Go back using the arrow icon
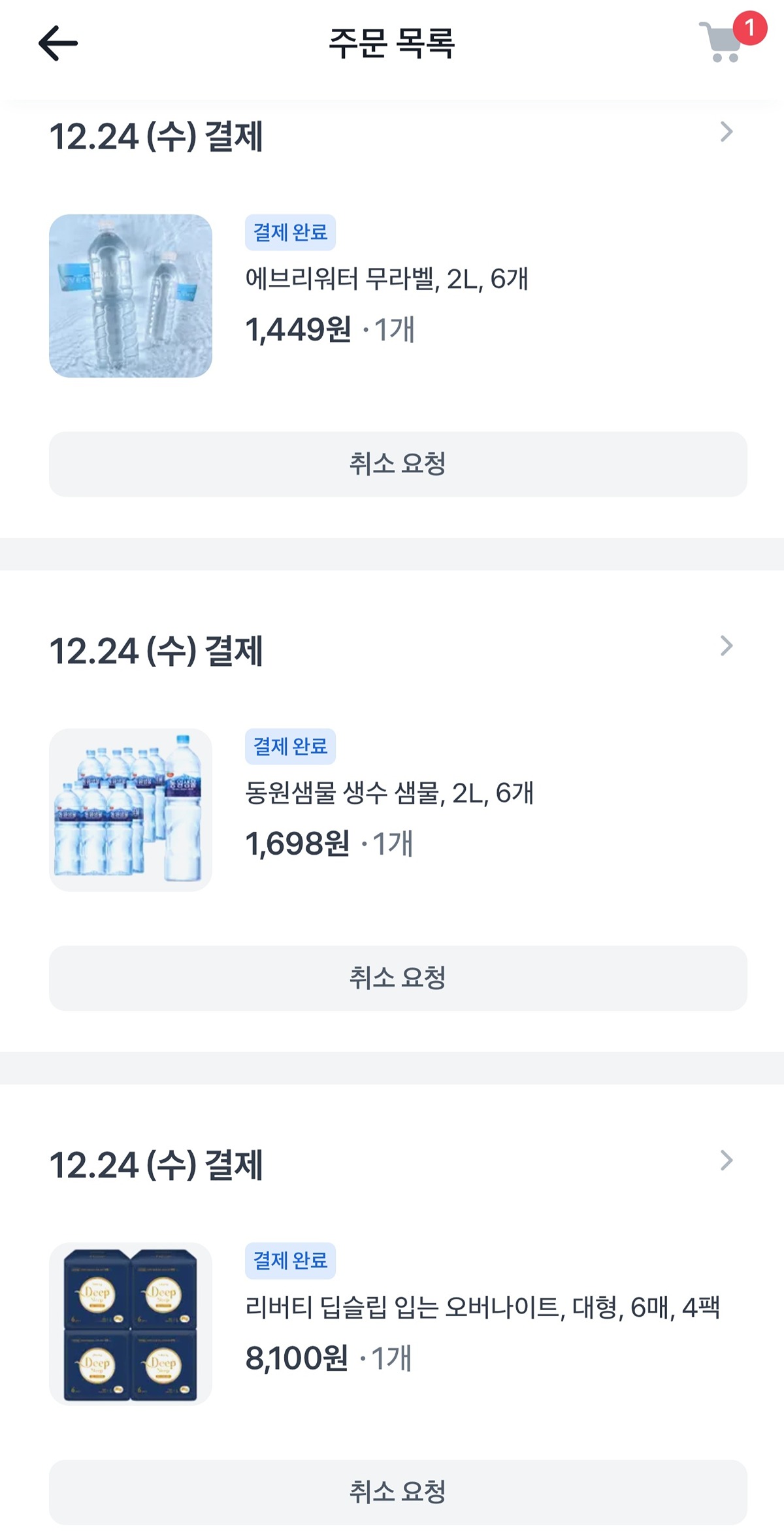Viewport: 784px width, 1531px height. click(58, 43)
